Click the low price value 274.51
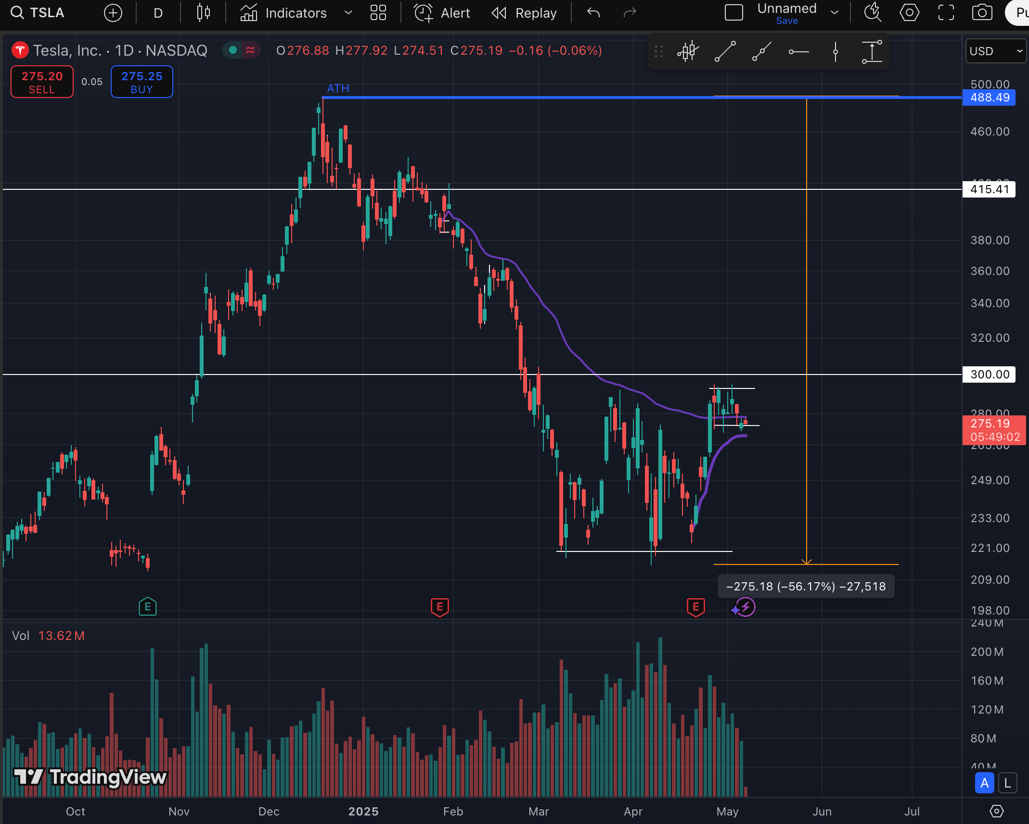1029x824 pixels. coord(423,51)
